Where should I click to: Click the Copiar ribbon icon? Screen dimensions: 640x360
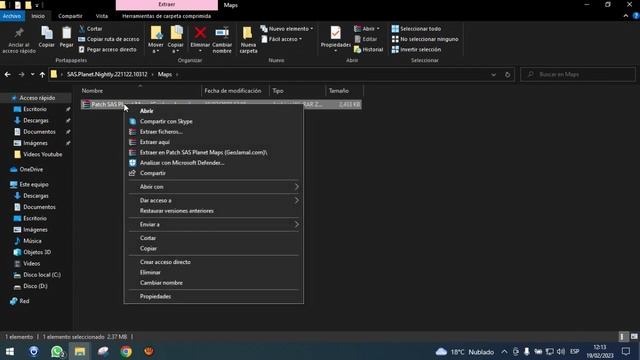pyautogui.click(x=47, y=37)
